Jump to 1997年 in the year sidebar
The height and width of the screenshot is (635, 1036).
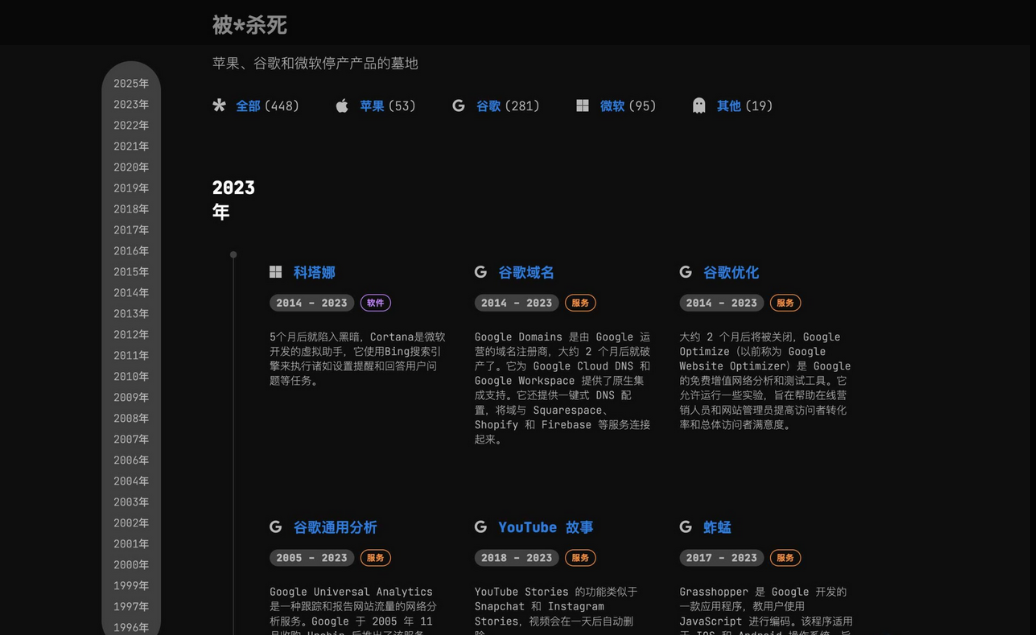click(131, 607)
